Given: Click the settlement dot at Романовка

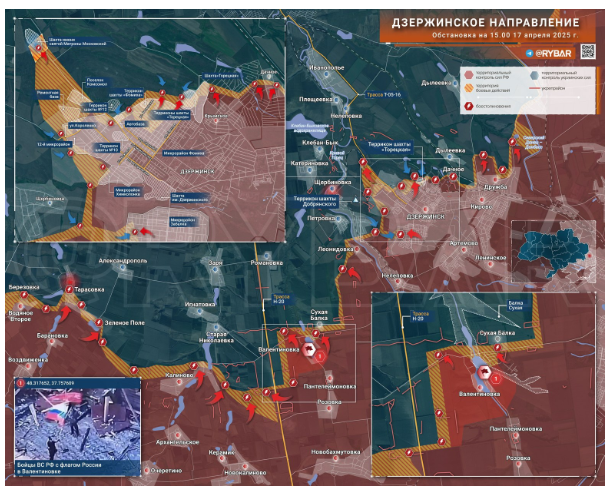Looking at the screenshot, I should tap(267, 256).
